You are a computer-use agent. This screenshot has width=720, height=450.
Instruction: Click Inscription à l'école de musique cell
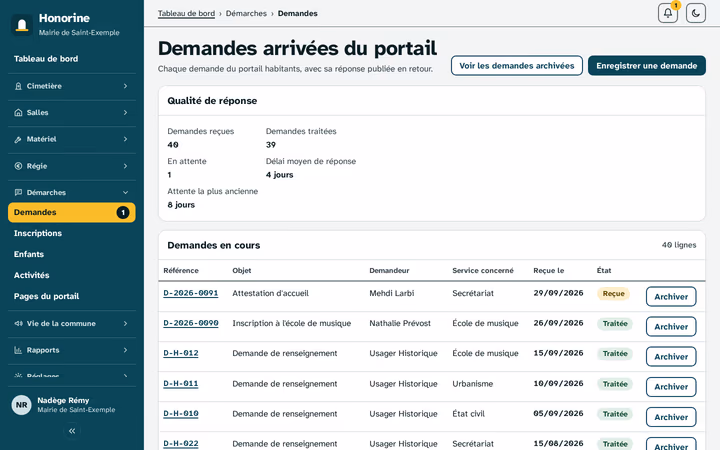pos(292,323)
